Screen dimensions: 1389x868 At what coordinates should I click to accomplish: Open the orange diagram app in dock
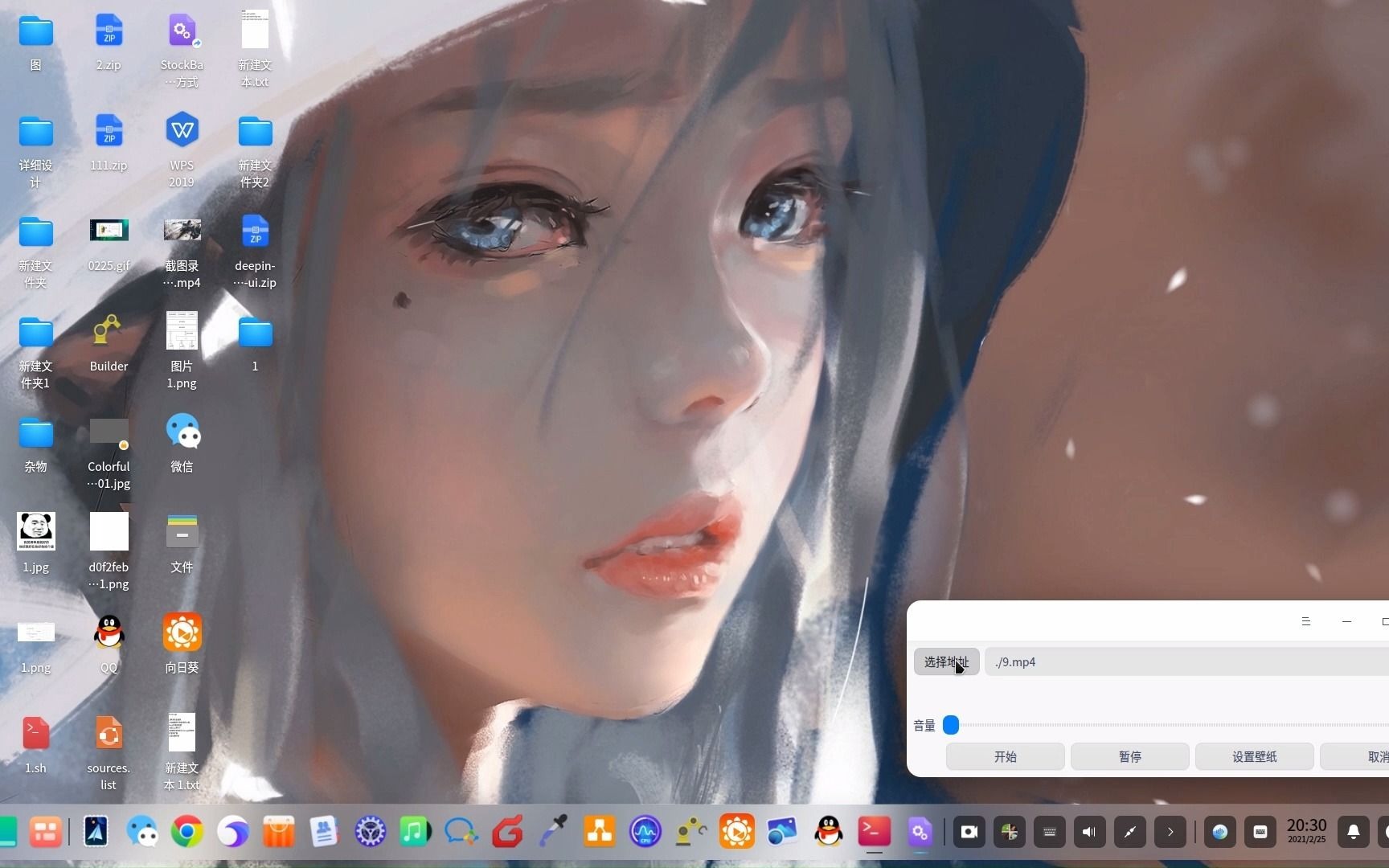(x=599, y=832)
